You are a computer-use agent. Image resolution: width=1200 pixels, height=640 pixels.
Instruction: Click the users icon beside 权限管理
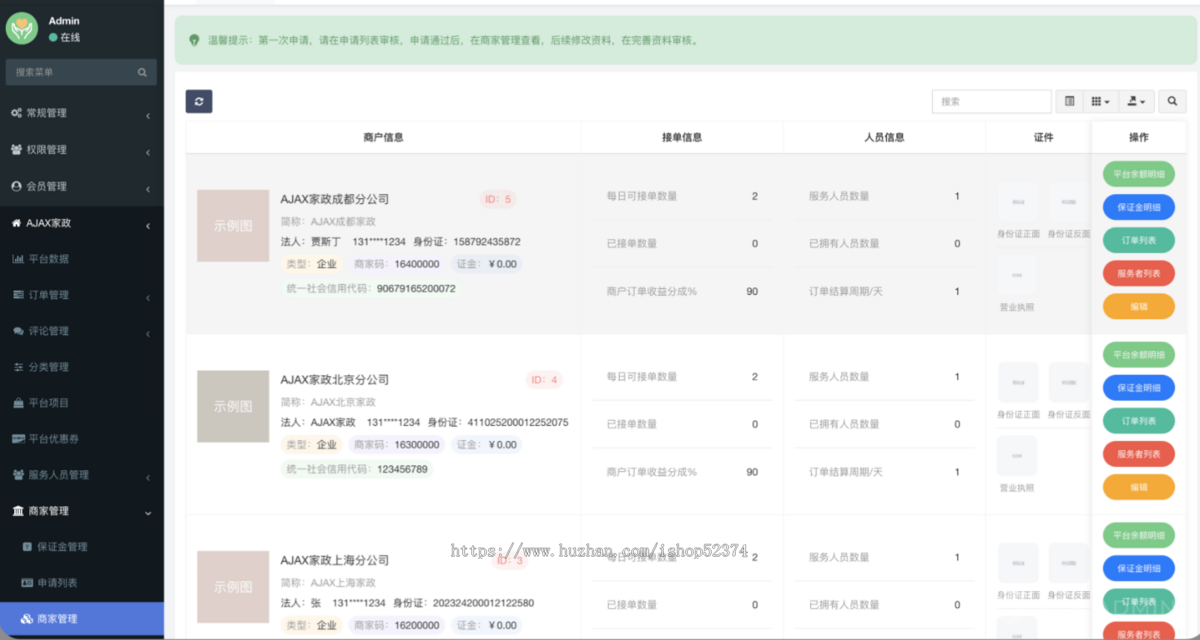point(17,149)
